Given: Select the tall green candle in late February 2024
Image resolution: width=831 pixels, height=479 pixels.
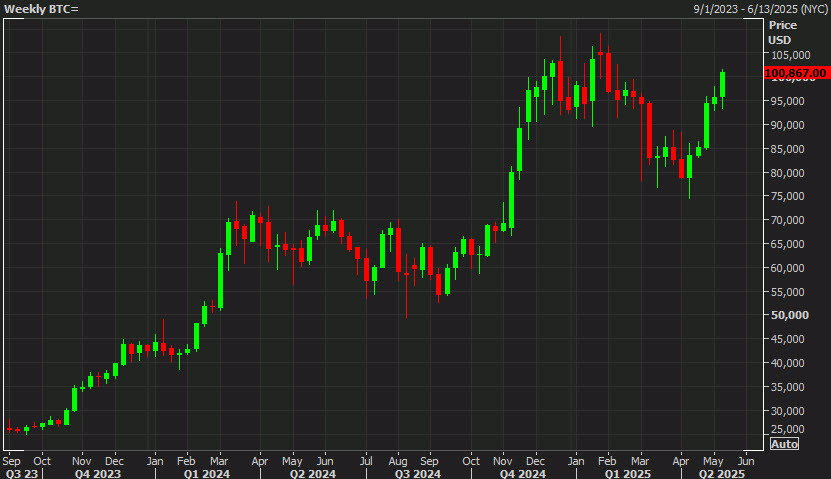Looking at the screenshot, I should [221, 278].
